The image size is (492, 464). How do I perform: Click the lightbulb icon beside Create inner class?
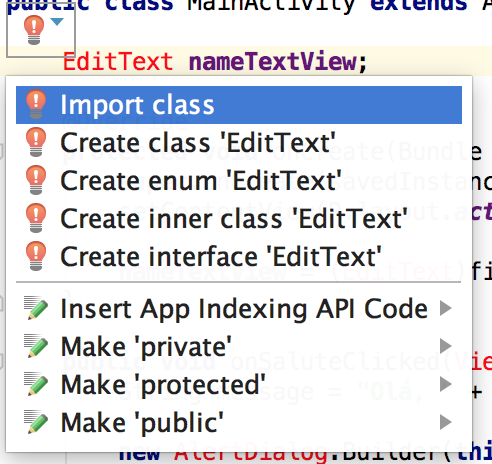tap(36, 218)
